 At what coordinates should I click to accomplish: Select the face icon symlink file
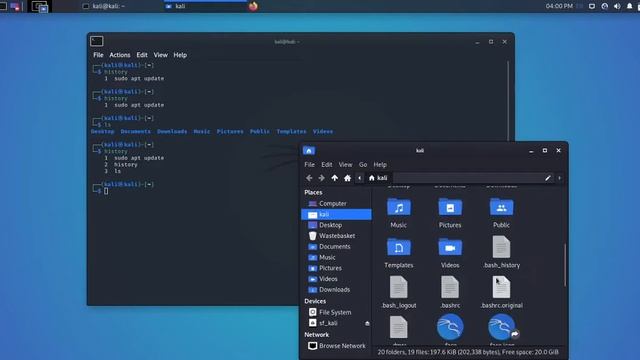tap(502, 327)
